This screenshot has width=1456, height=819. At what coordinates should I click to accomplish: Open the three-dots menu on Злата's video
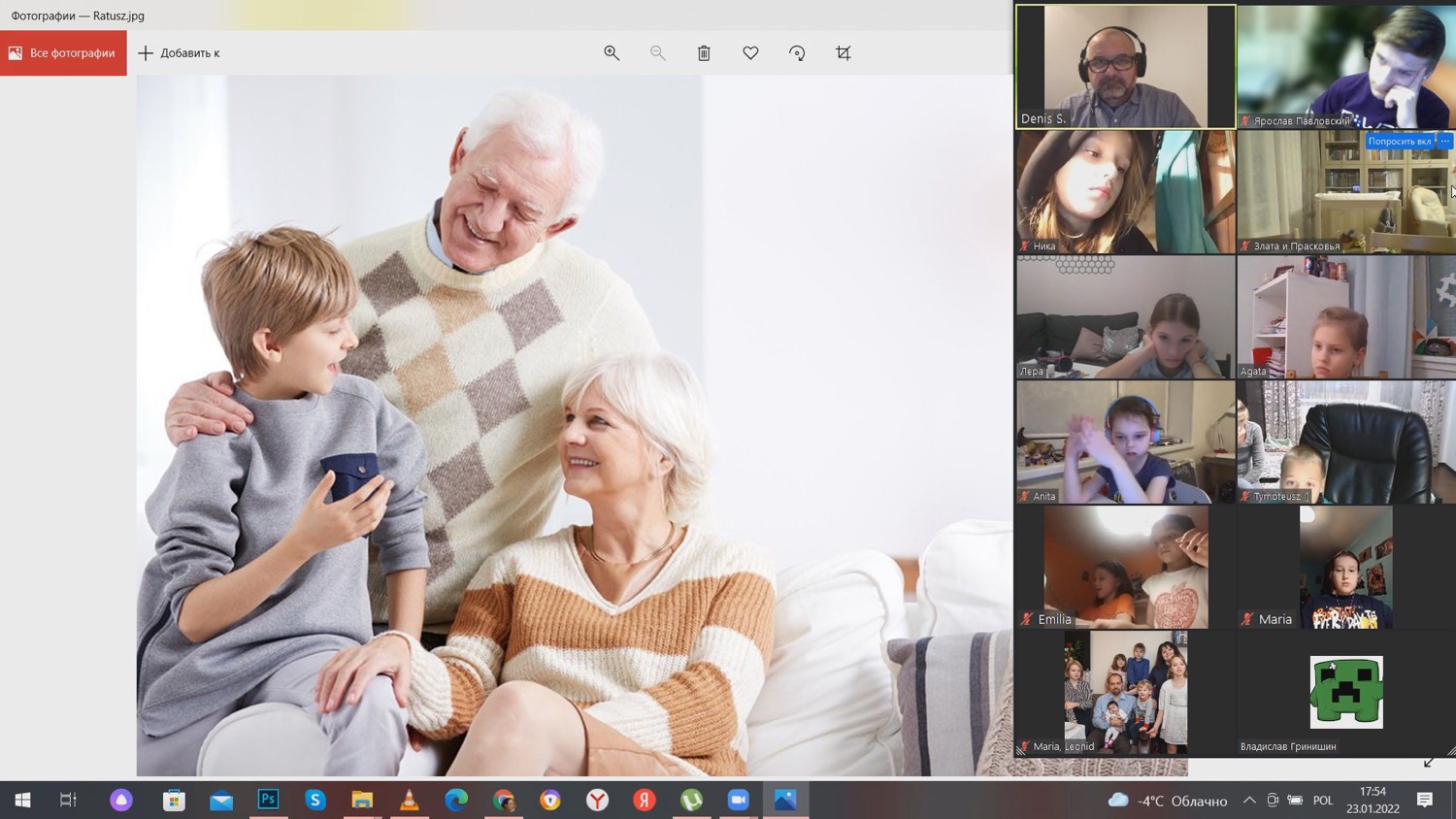1445,142
